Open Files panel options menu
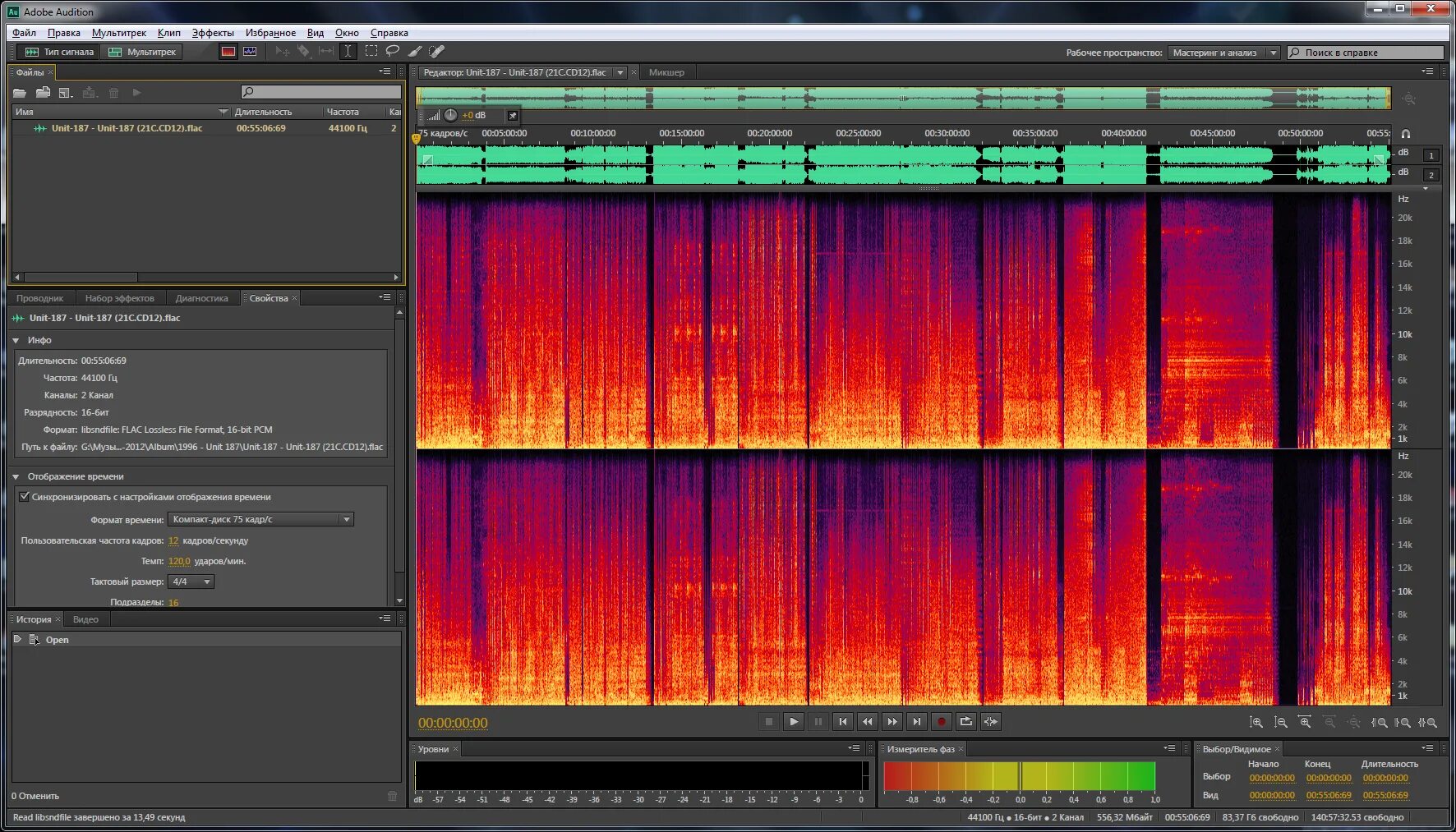Viewport: 1456px width, 832px height. pyautogui.click(x=385, y=71)
